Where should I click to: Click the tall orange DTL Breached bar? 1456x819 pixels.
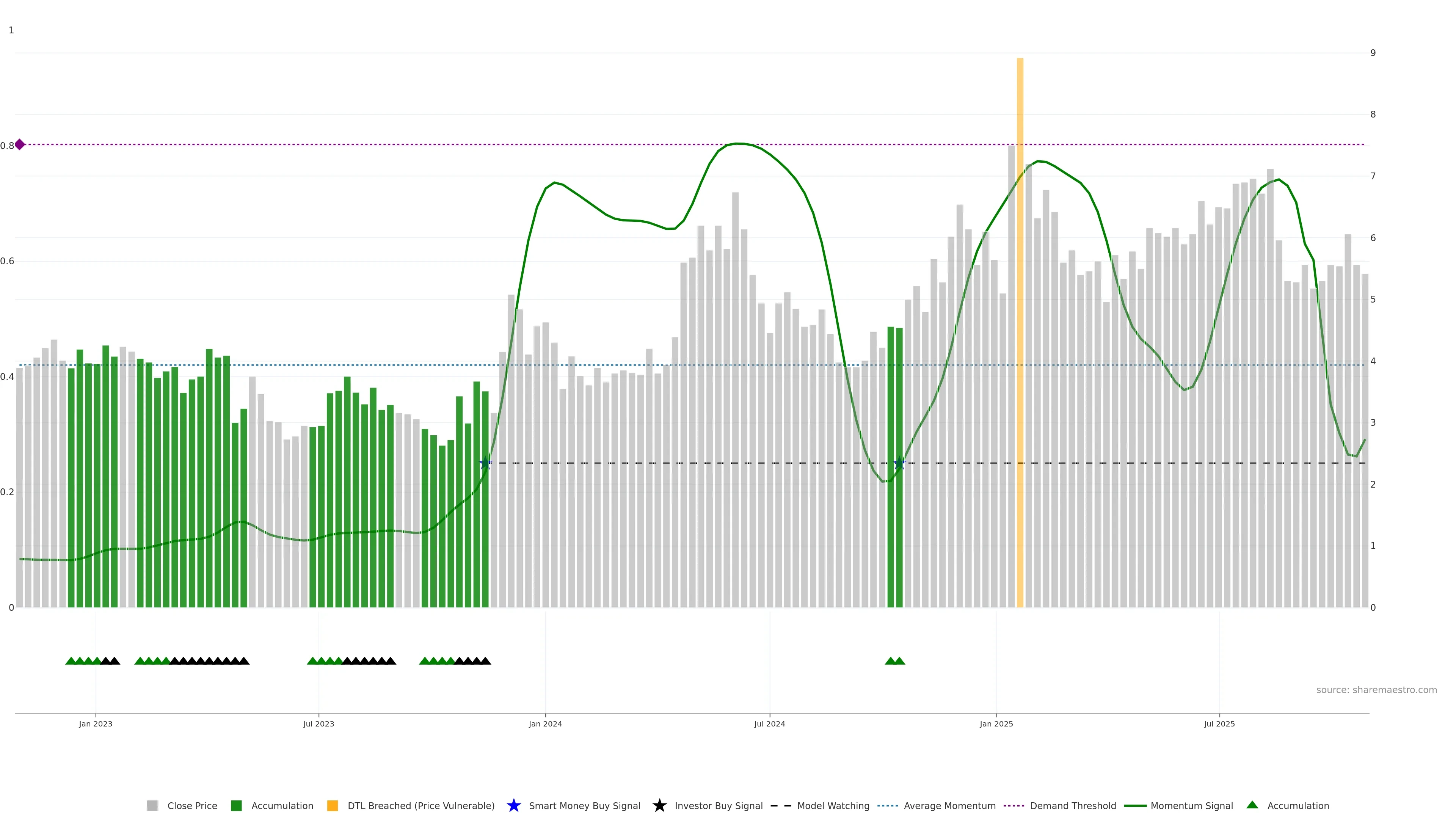(x=1020, y=333)
